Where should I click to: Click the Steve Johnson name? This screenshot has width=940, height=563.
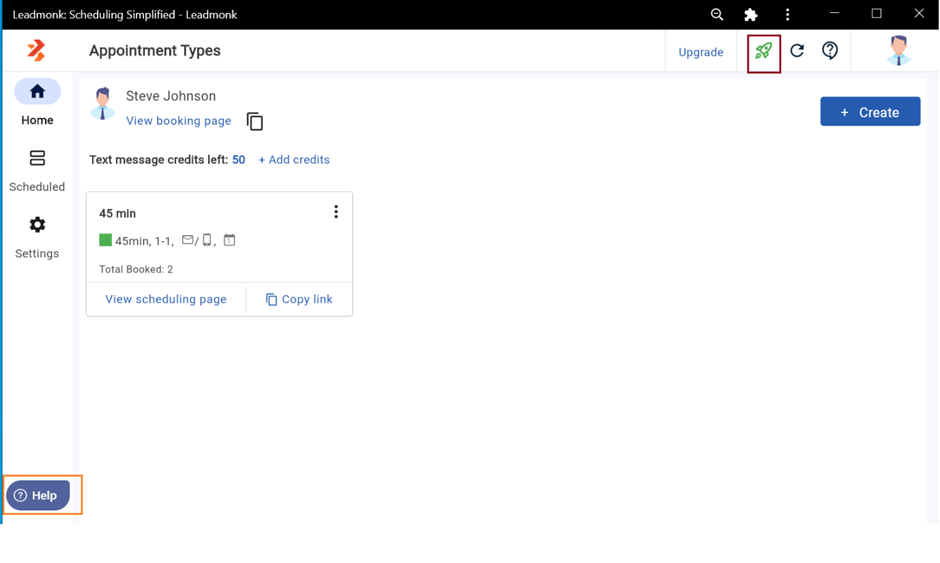click(171, 96)
